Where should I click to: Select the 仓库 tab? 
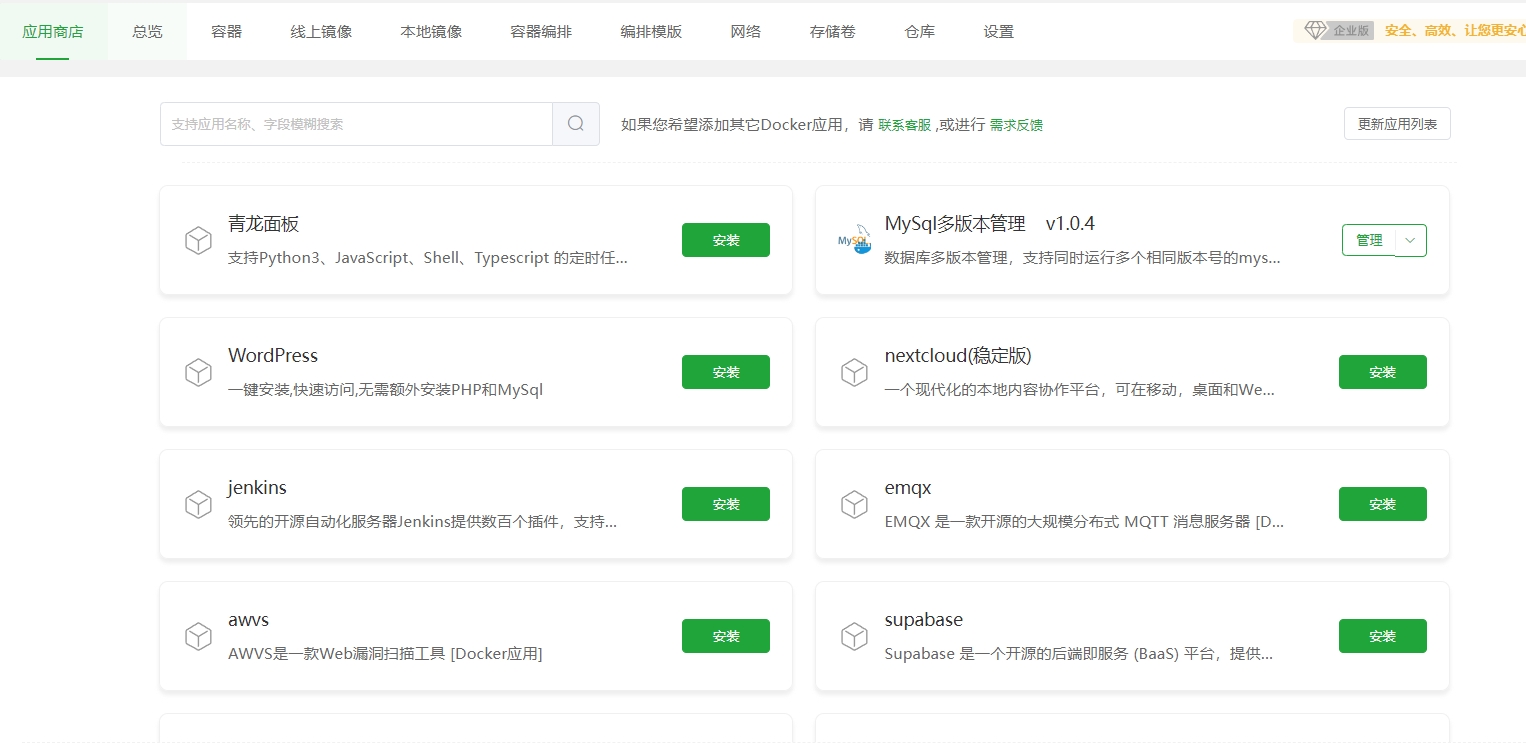[x=920, y=31]
